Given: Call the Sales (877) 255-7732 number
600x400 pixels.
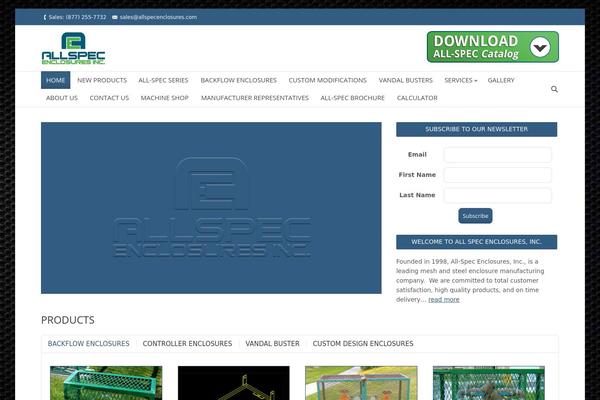Looking at the screenshot, I should coord(77,17).
